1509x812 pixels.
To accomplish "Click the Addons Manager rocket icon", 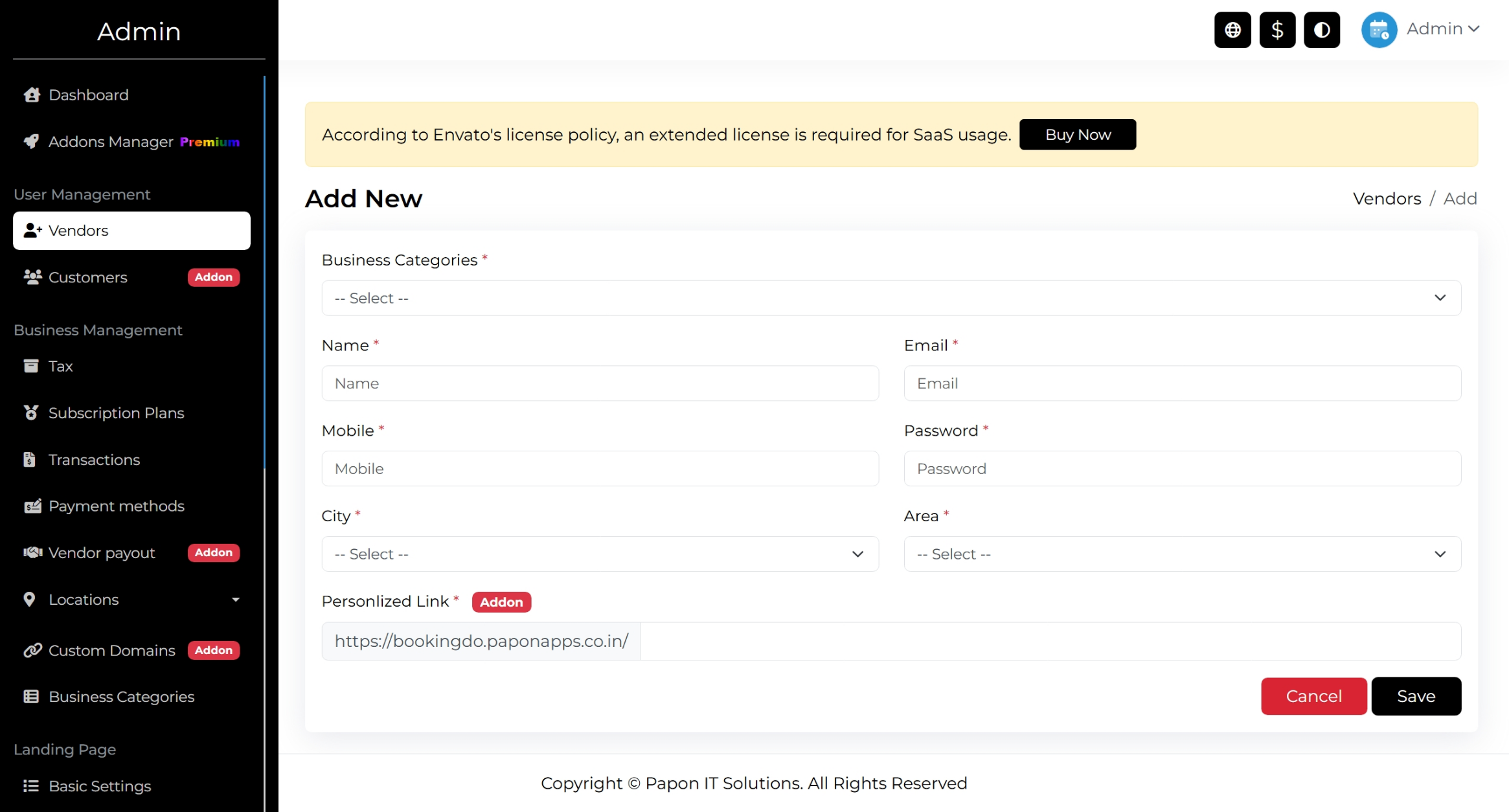I will (31, 142).
